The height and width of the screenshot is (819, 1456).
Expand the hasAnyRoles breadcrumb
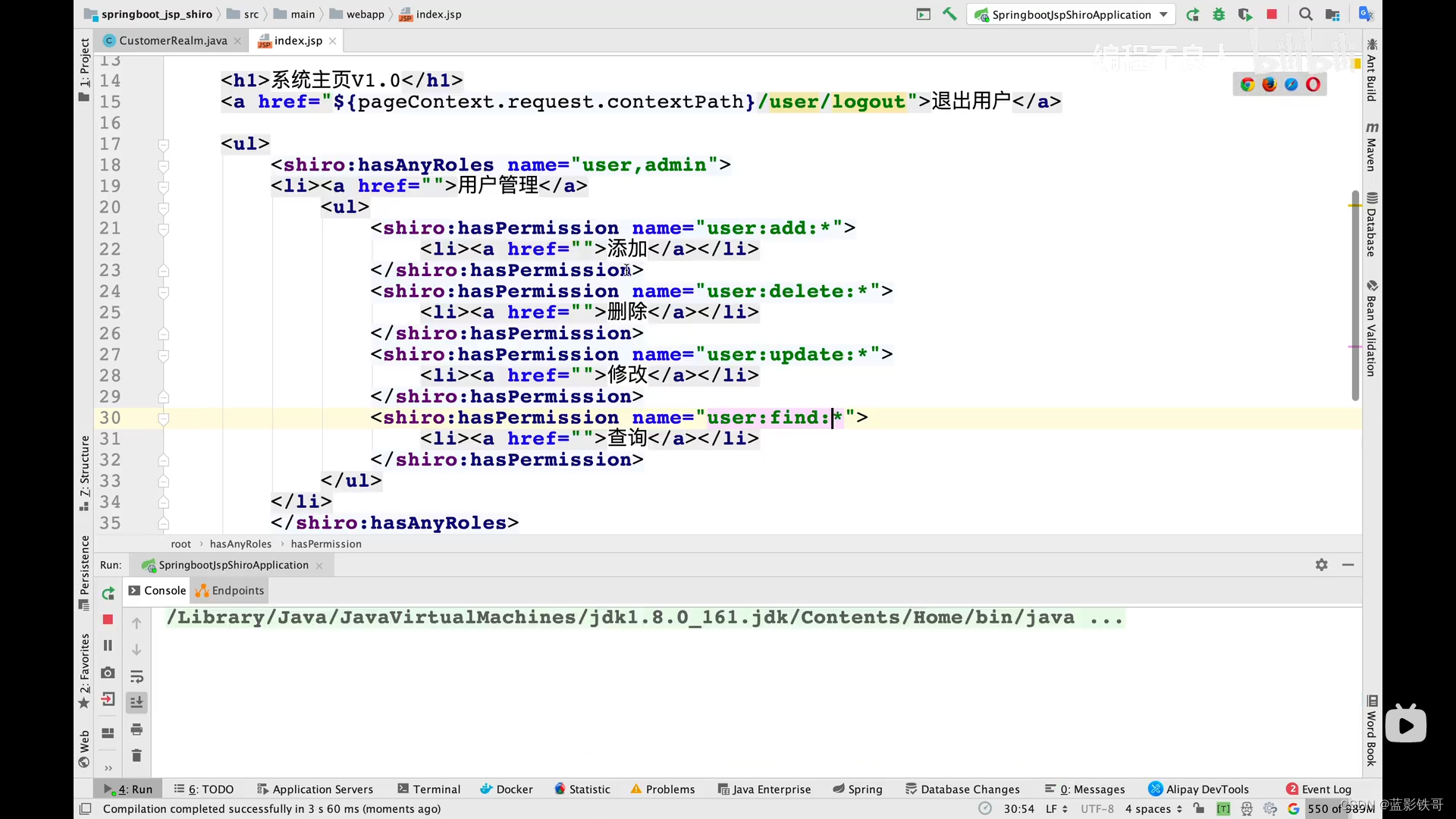click(241, 543)
